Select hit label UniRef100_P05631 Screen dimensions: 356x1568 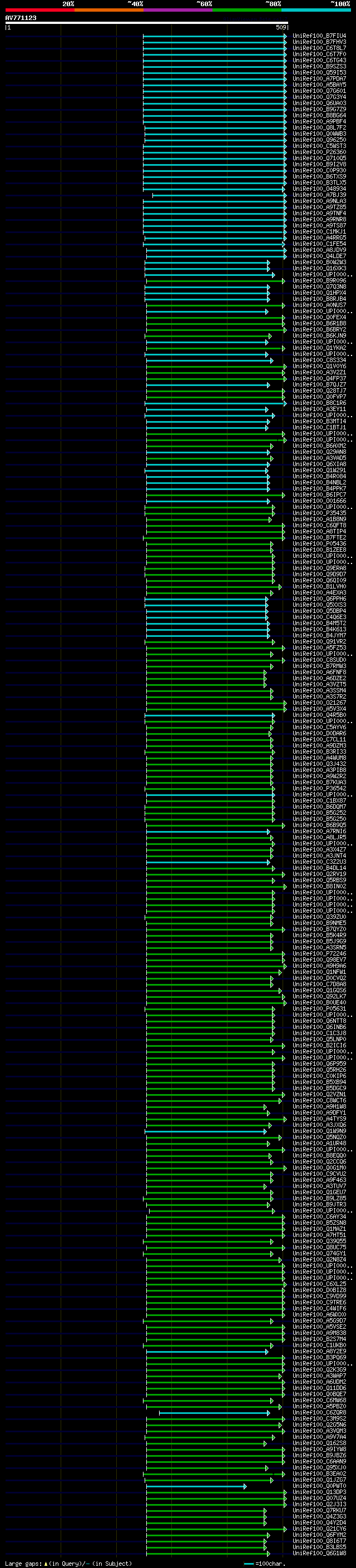click(x=319, y=1008)
